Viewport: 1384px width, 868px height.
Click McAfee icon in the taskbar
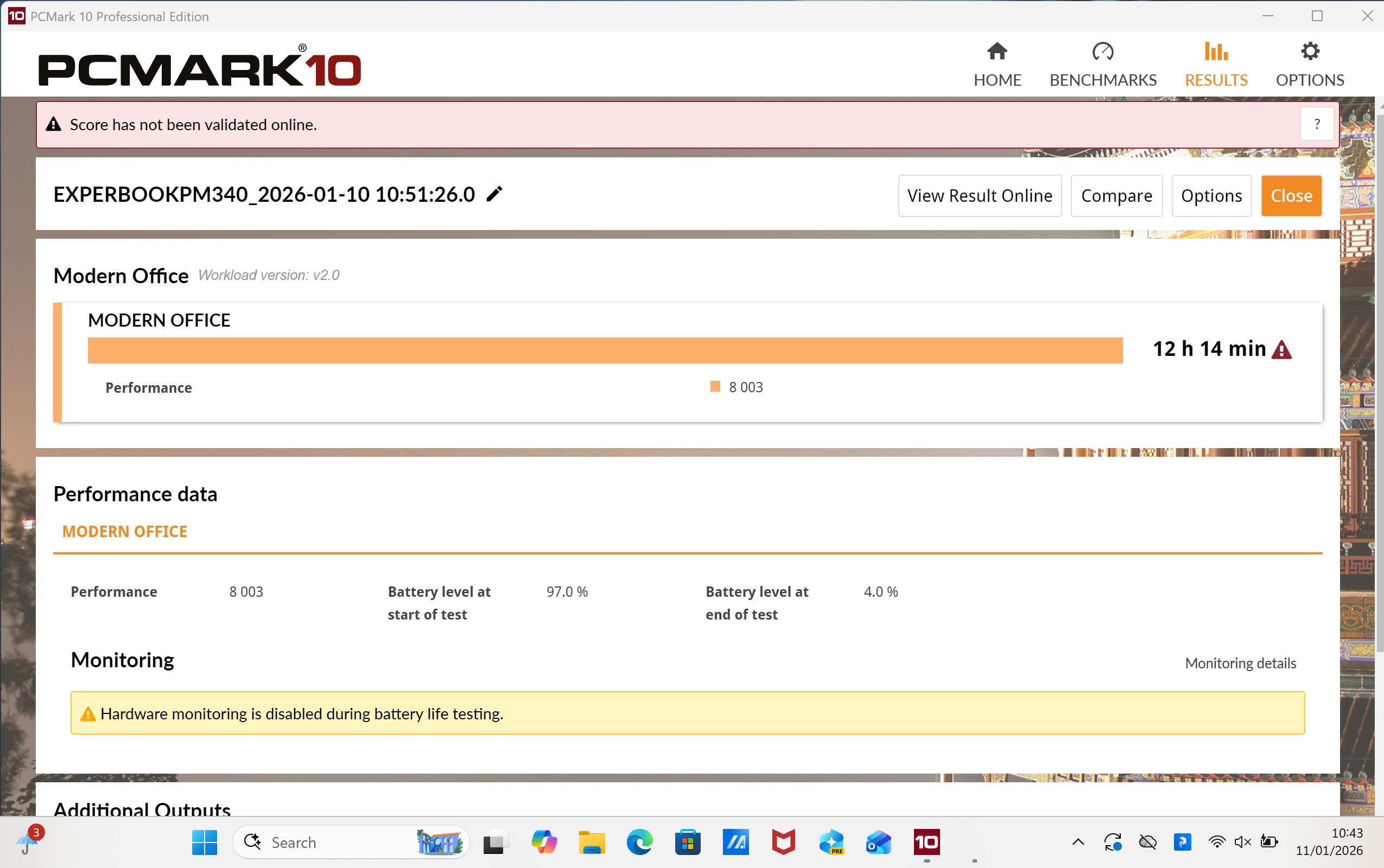783,842
